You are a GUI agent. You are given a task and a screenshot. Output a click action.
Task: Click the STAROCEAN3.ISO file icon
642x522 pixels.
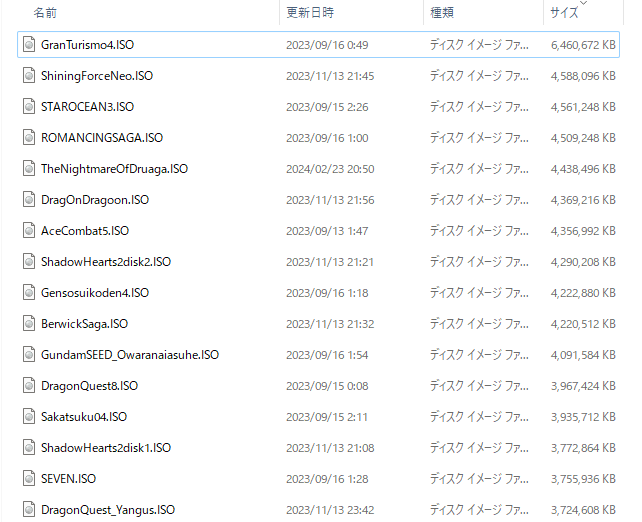tap(31, 107)
